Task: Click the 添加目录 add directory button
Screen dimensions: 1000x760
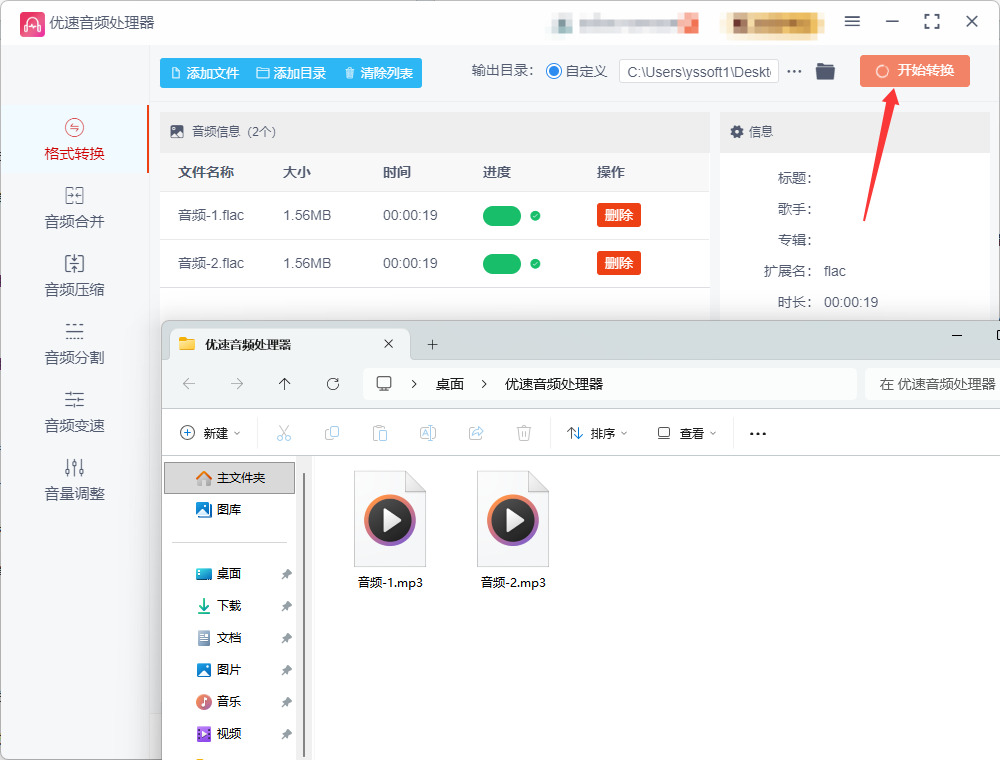Action: click(x=291, y=73)
